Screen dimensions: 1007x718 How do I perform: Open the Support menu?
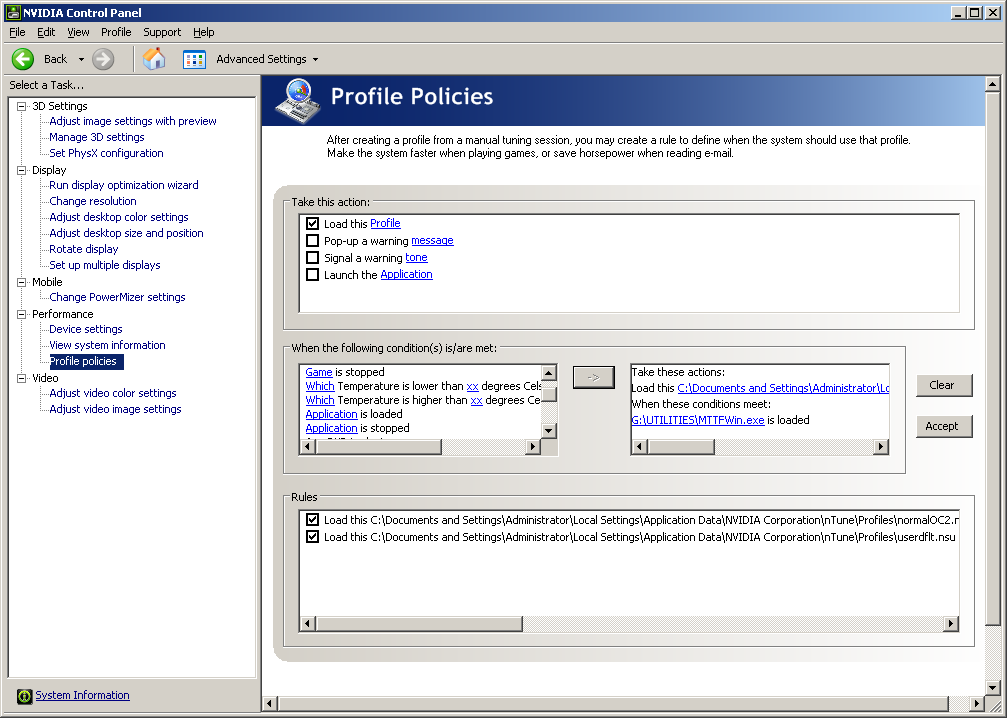162,32
